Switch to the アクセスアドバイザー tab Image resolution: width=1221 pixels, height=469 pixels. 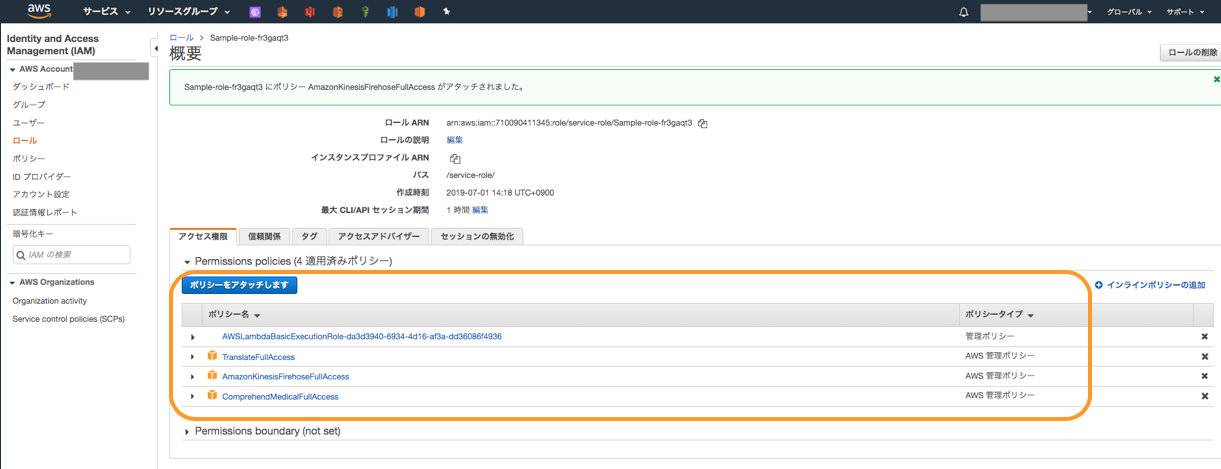tap(379, 237)
